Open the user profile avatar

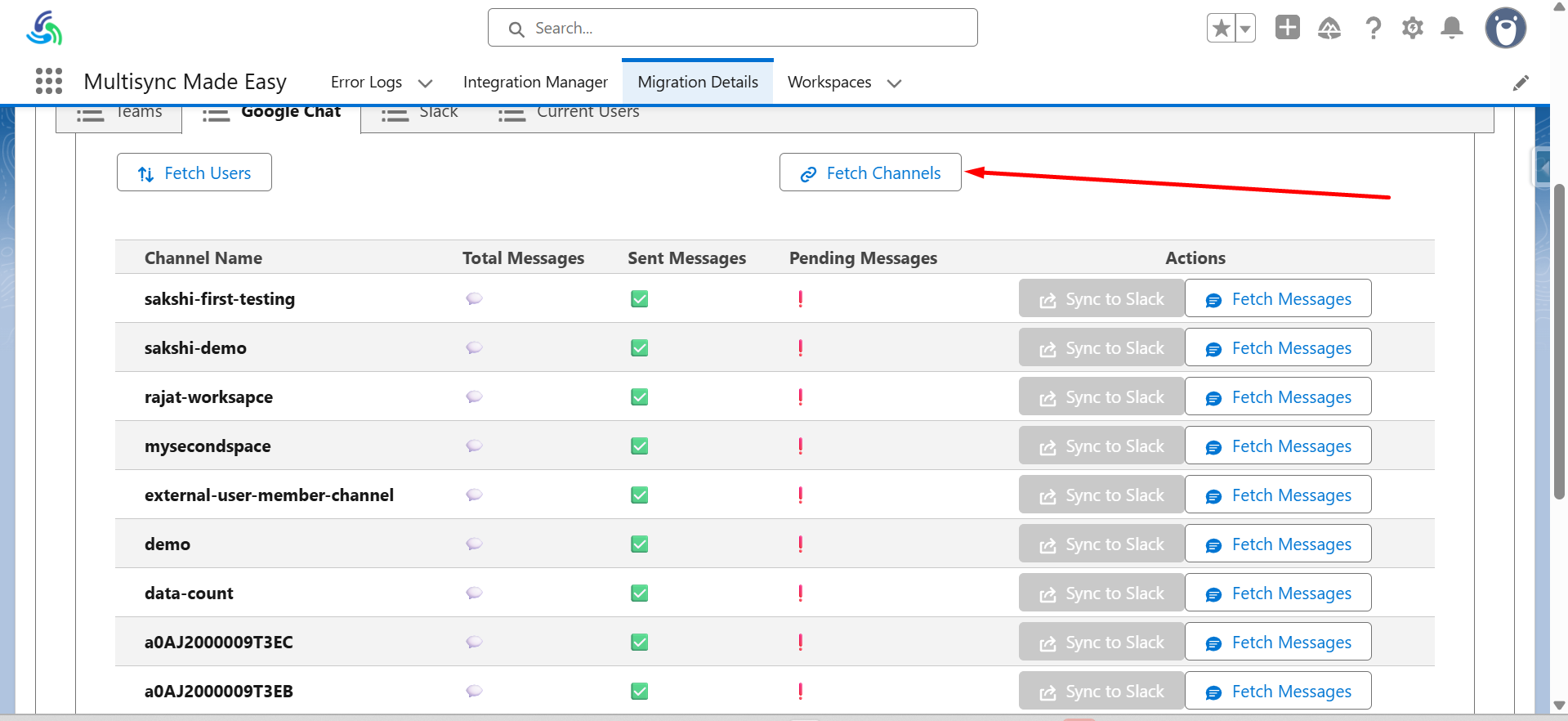[x=1506, y=29]
